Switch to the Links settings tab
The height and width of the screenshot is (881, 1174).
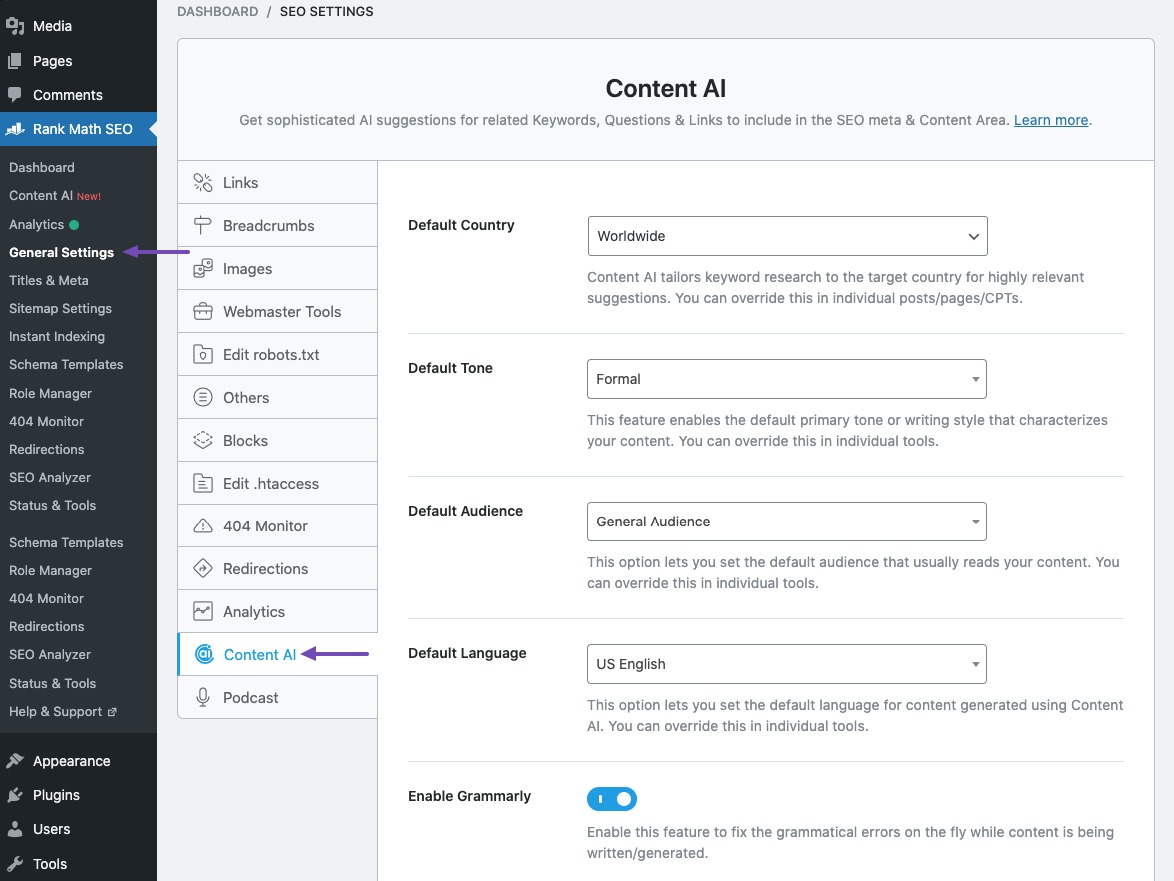pyautogui.click(x=277, y=183)
